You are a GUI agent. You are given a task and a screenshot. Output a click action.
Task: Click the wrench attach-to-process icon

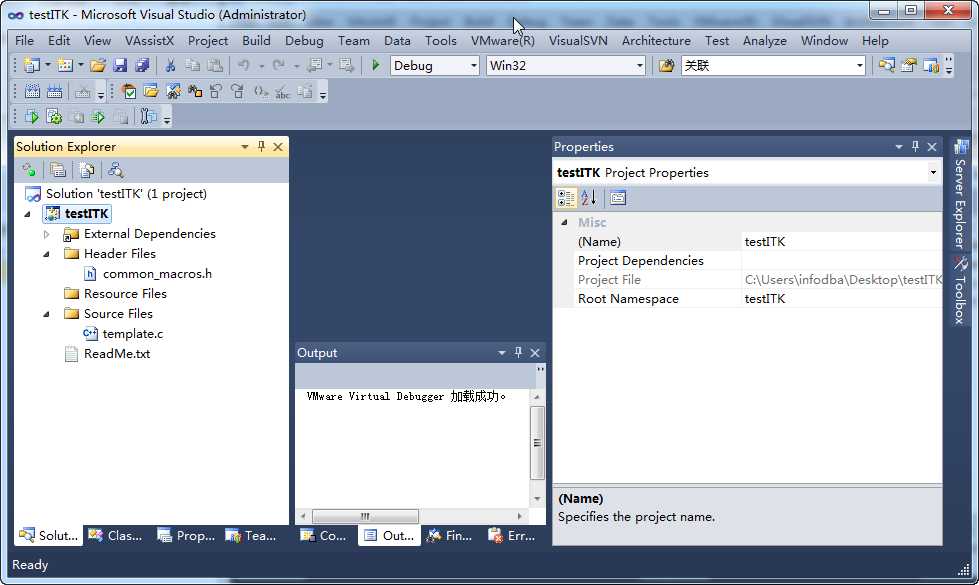(x=148, y=117)
